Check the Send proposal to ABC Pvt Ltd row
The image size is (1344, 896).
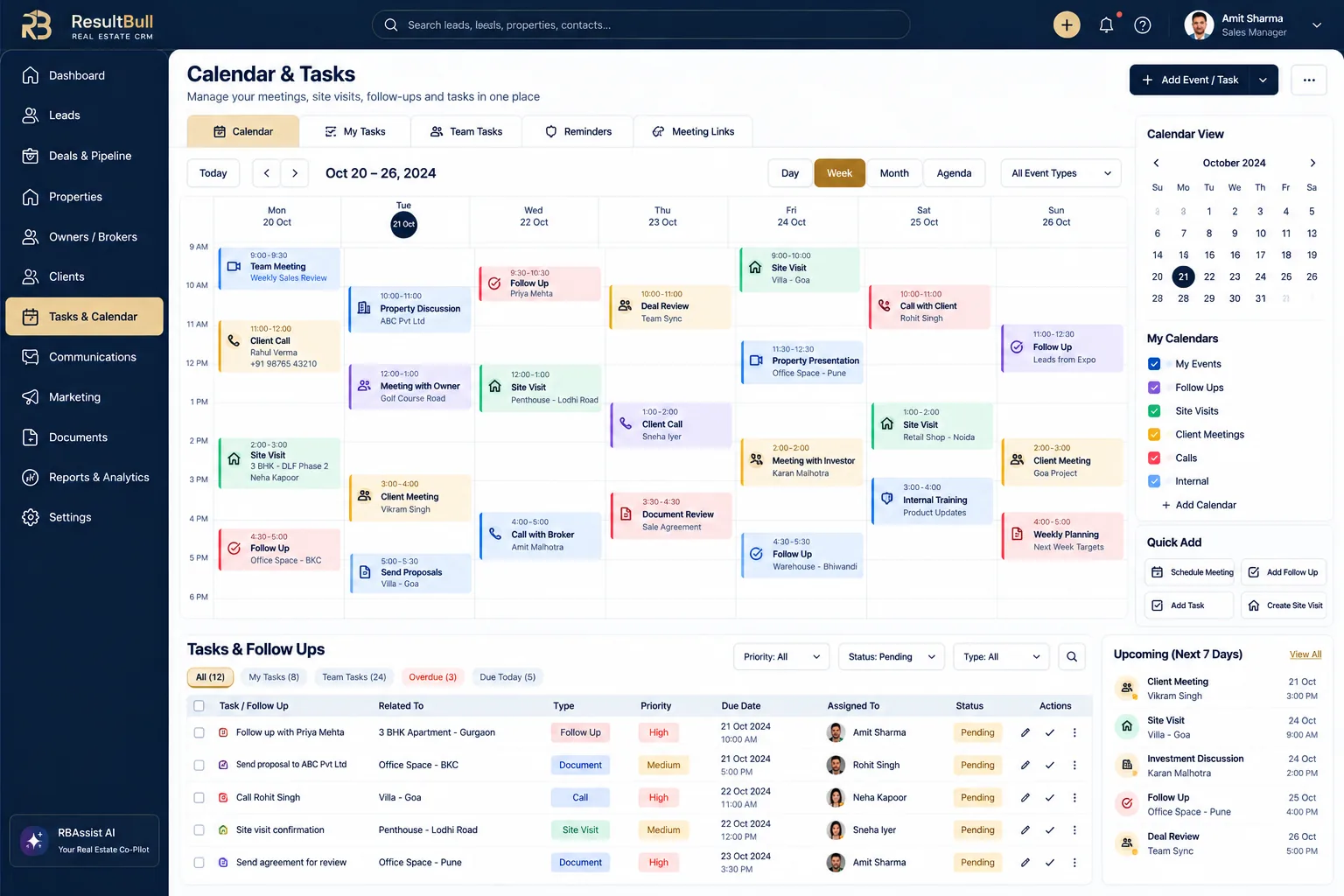tap(199, 765)
